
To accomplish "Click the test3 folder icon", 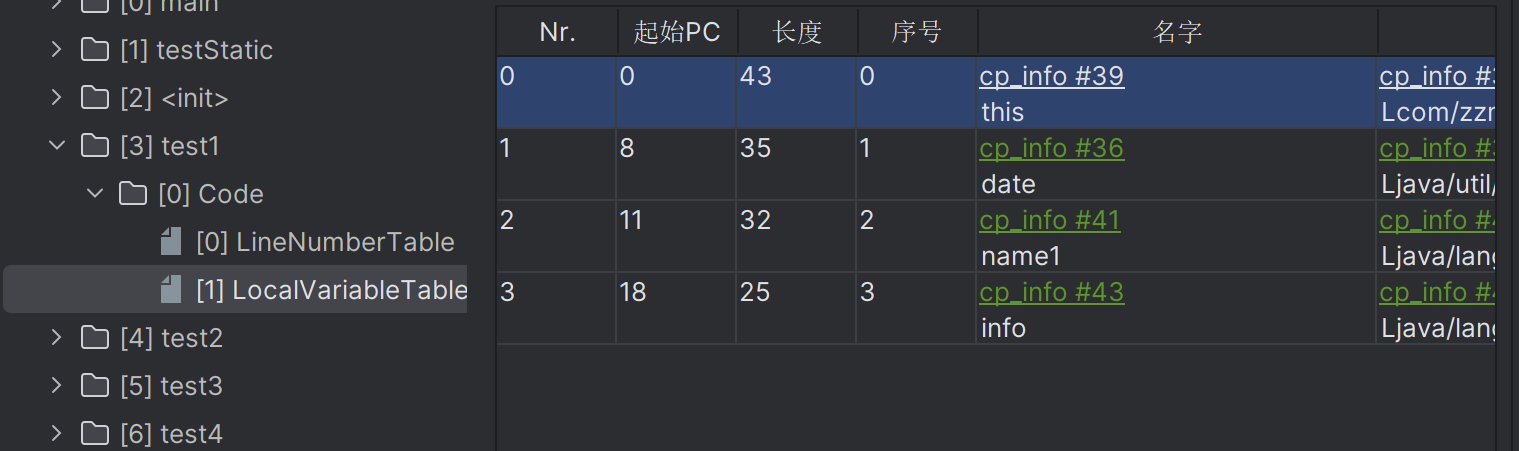I will click(x=95, y=386).
